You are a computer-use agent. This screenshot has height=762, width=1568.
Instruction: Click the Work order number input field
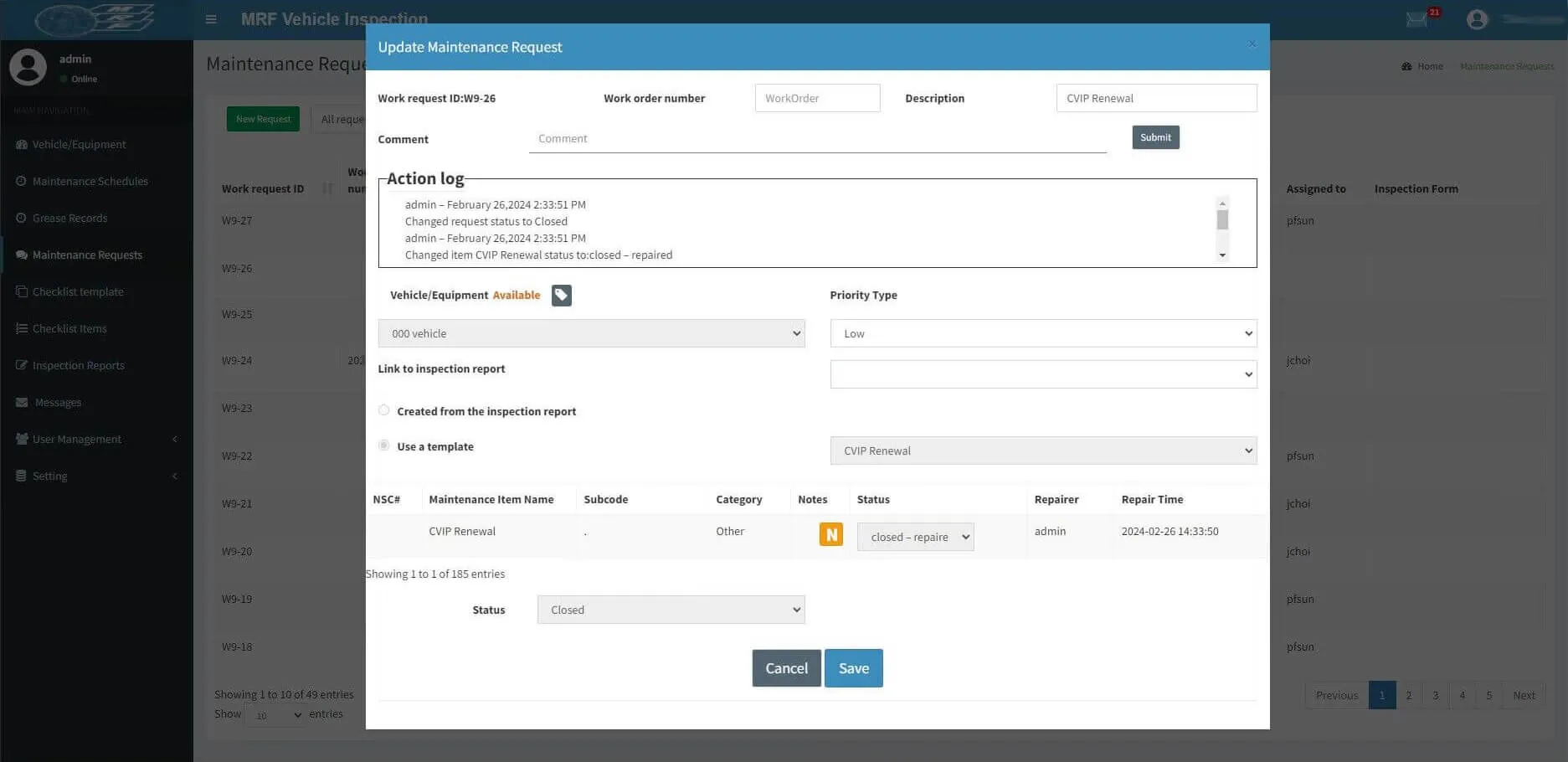tap(817, 98)
